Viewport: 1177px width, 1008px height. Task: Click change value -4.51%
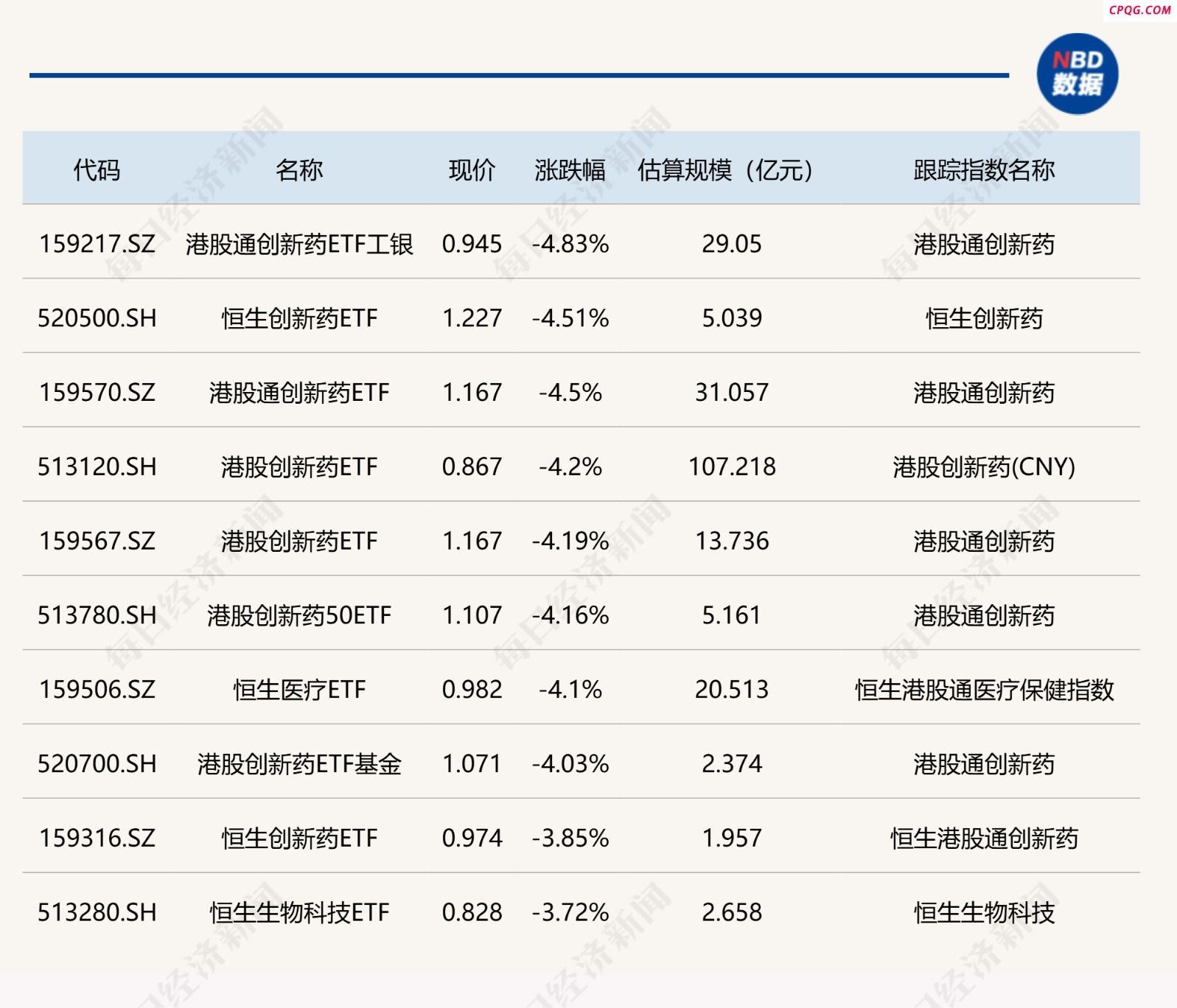(x=570, y=318)
